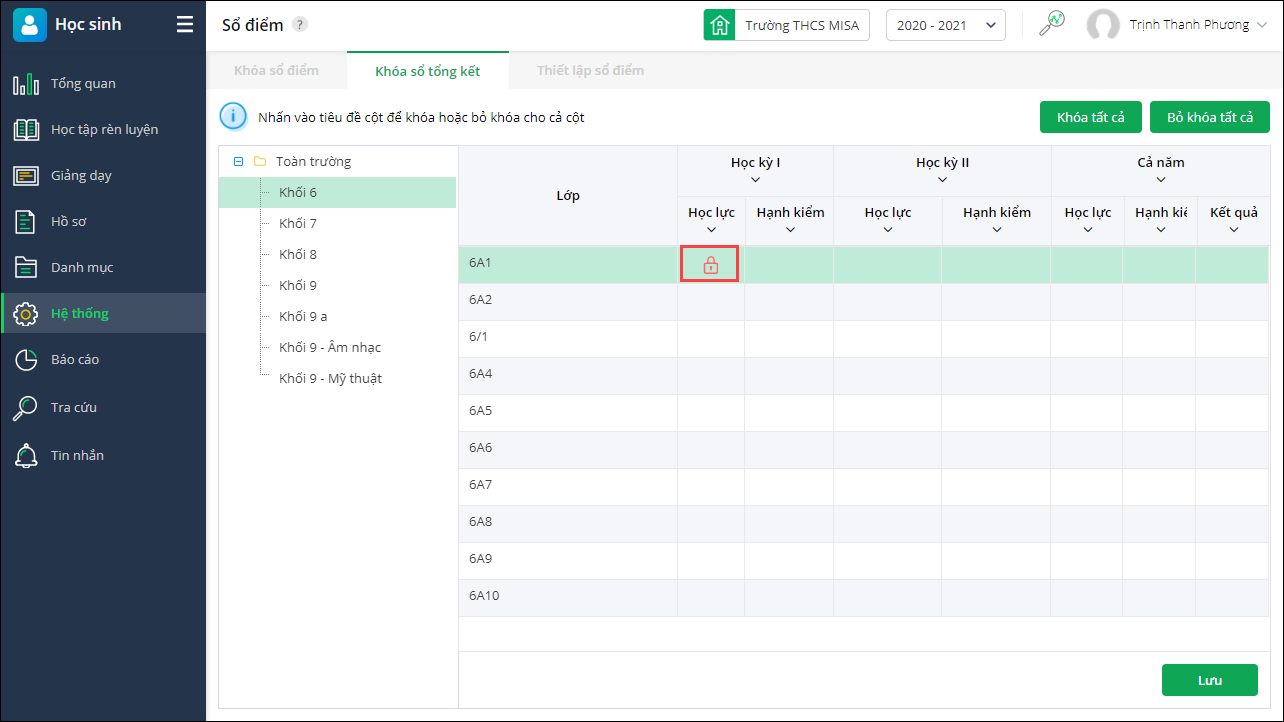Click the Bỏ khóa tất cả button
1284x722 pixels.
coord(1210,117)
